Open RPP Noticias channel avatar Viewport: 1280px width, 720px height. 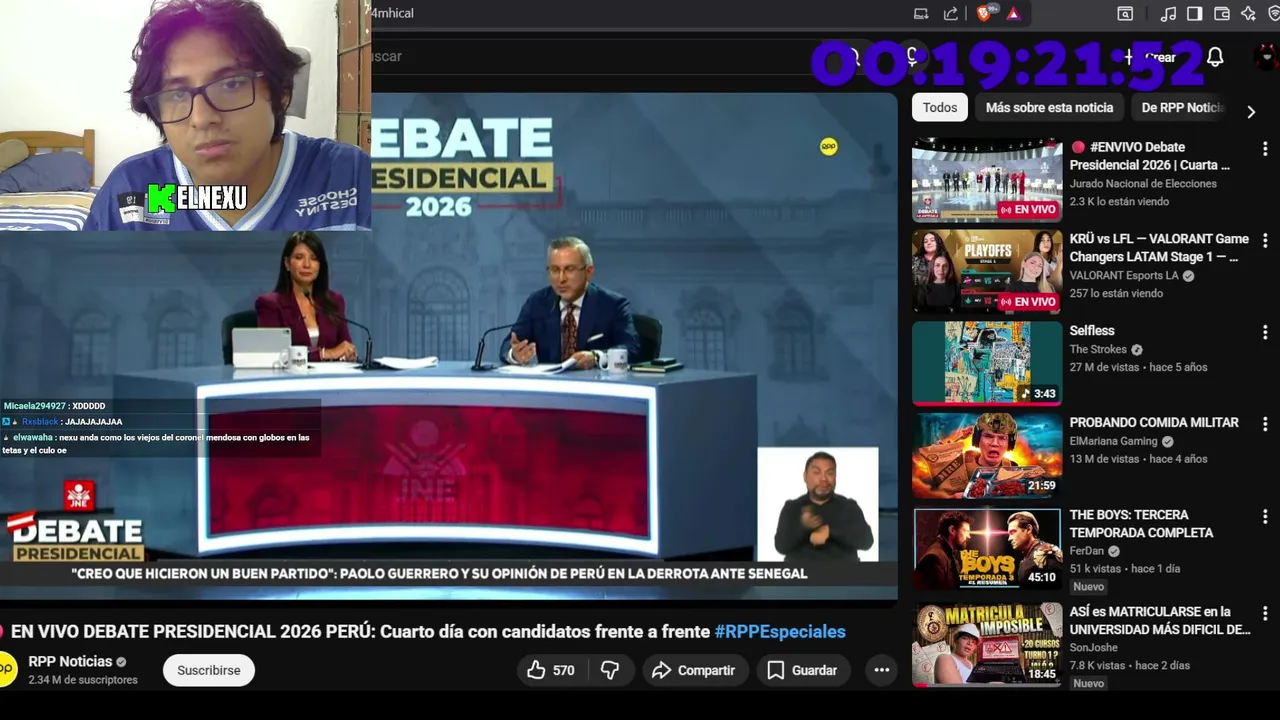7,669
